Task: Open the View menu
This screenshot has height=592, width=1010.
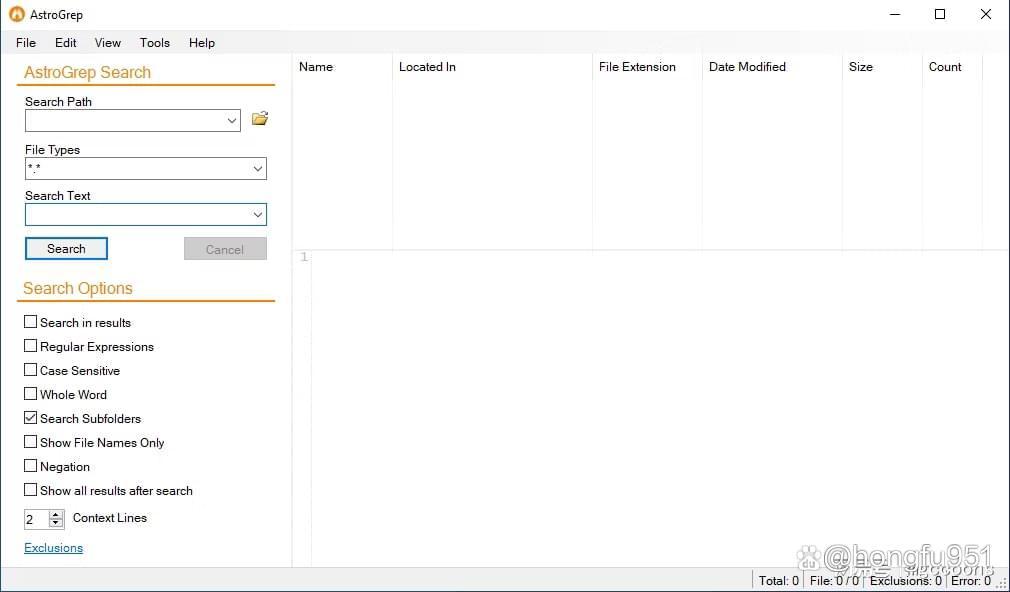Action: pos(108,43)
